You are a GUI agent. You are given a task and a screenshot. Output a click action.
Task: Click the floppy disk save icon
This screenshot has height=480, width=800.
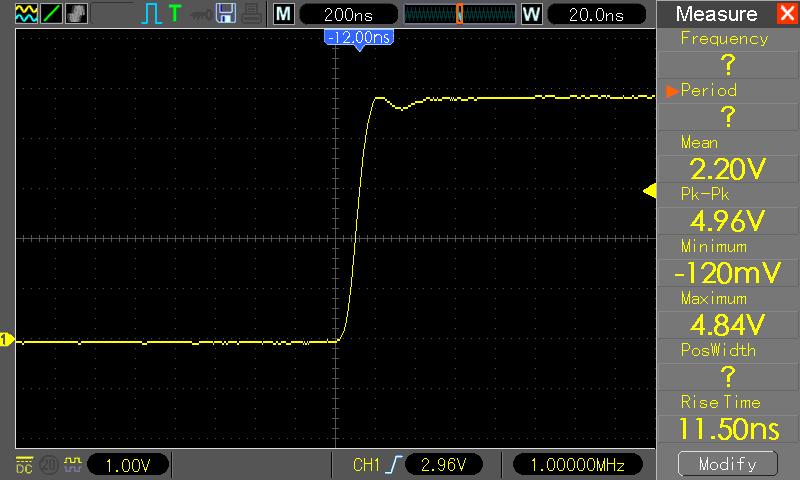(x=226, y=14)
